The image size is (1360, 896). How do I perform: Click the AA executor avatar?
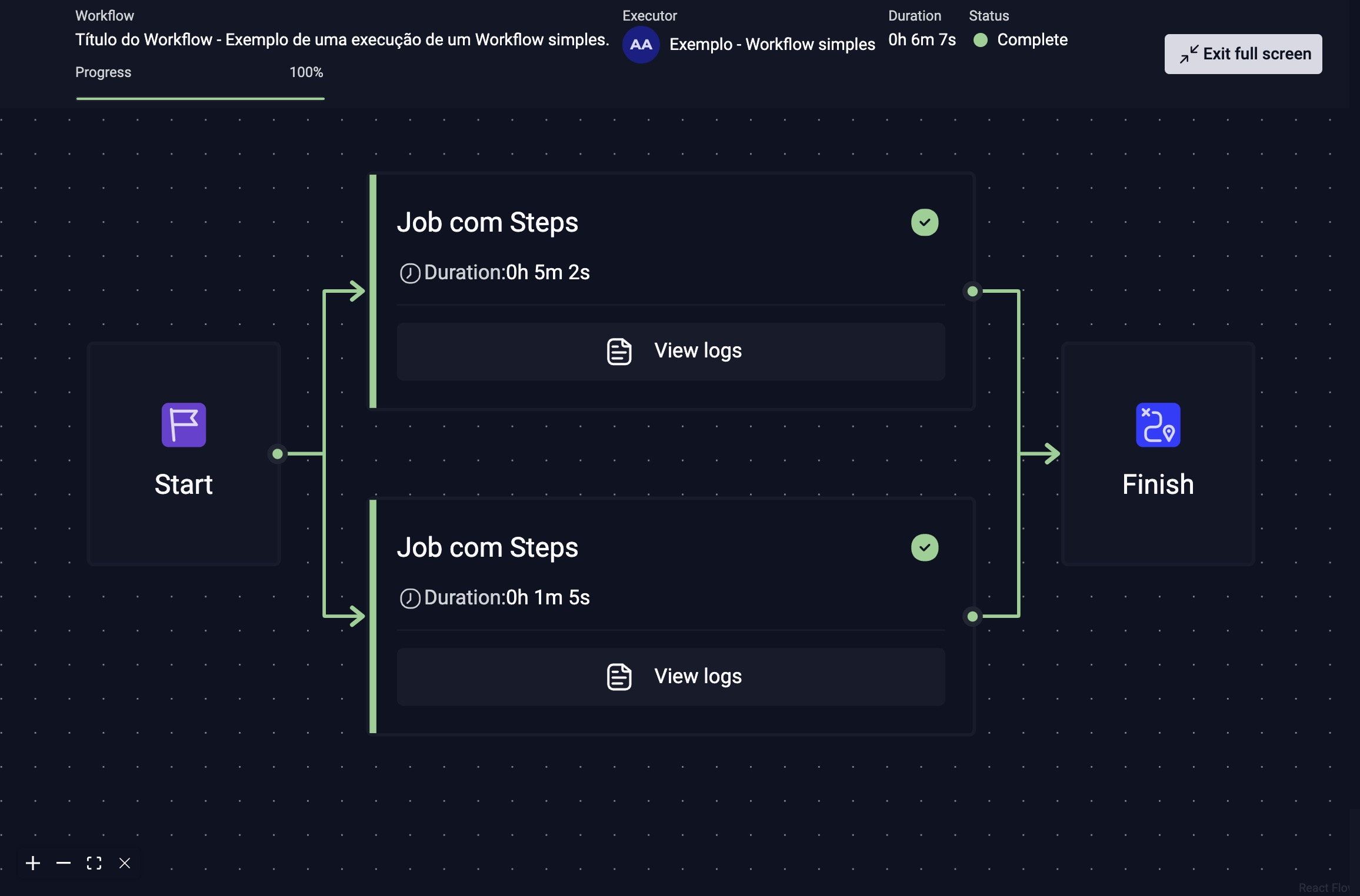[641, 45]
